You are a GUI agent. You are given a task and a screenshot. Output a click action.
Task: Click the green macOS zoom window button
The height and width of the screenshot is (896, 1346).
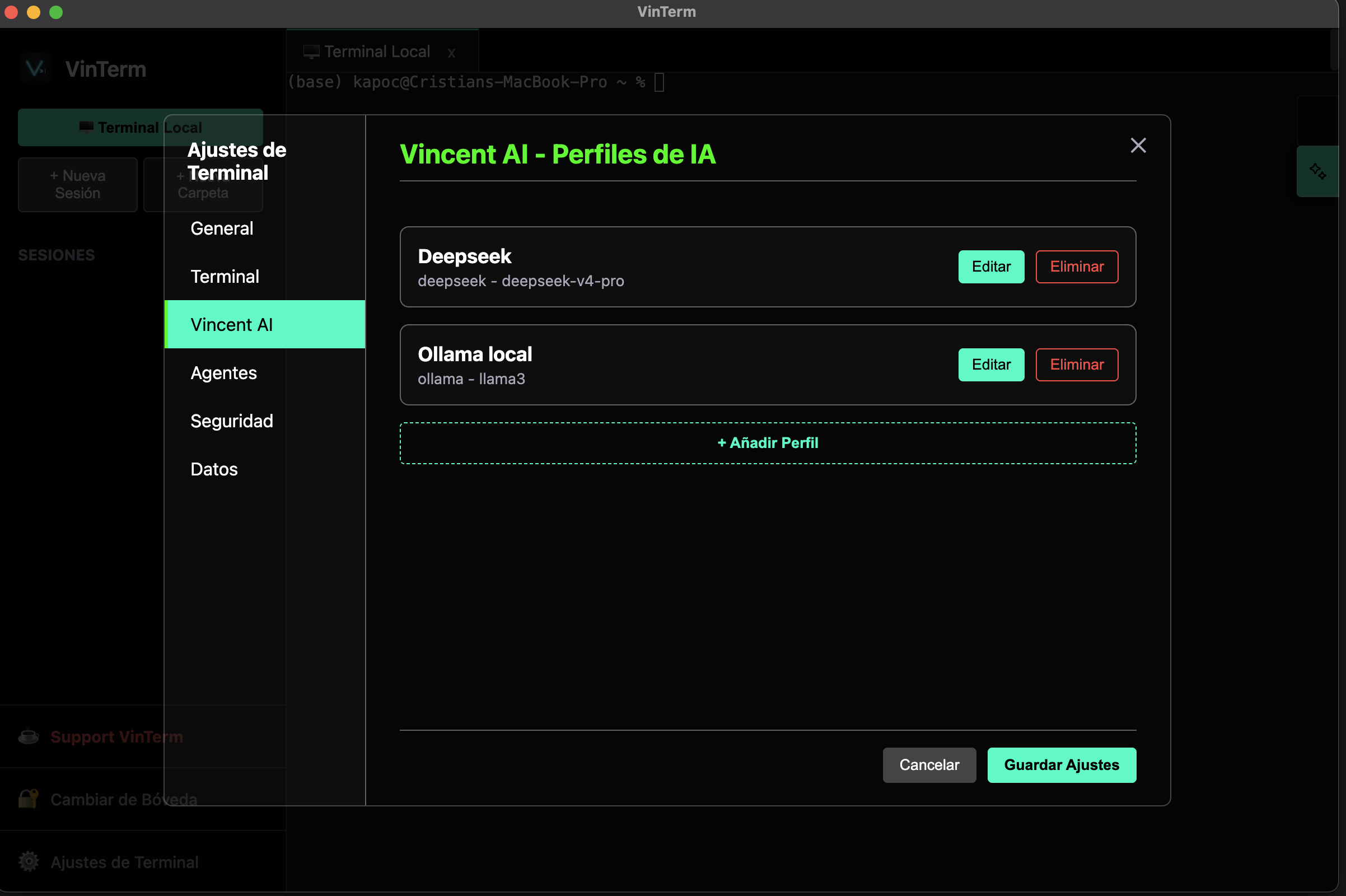pos(56,12)
